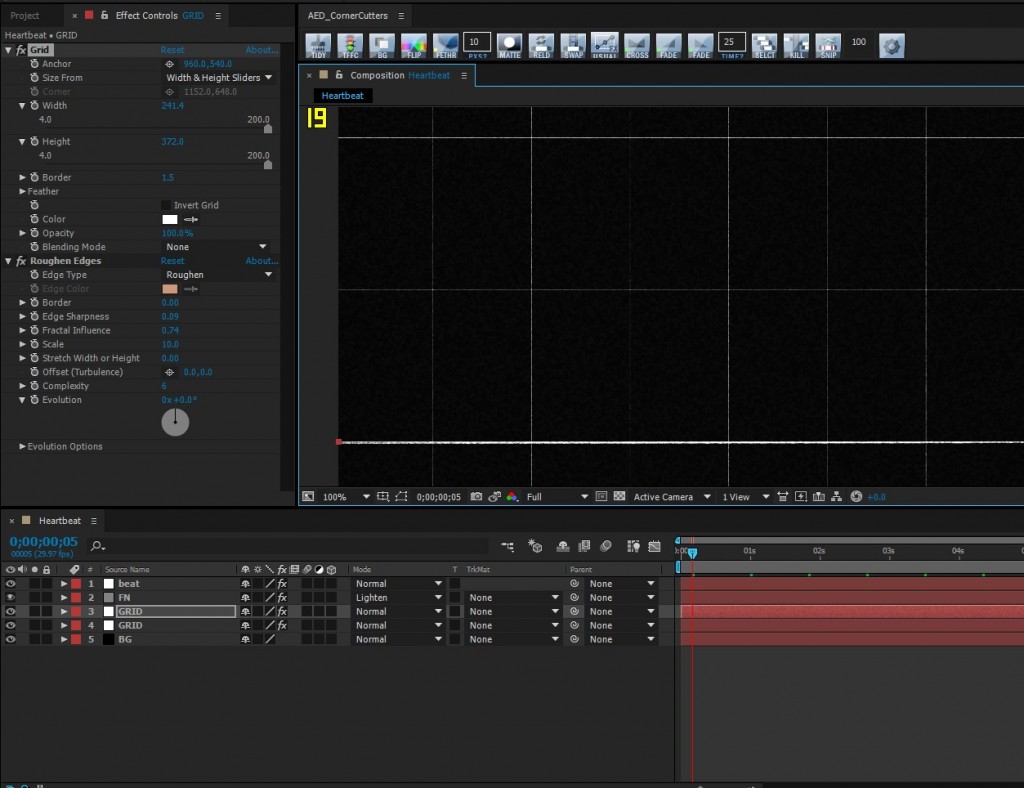
Task: Open the FN layer blending Mode dropdown
Action: point(397,598)
